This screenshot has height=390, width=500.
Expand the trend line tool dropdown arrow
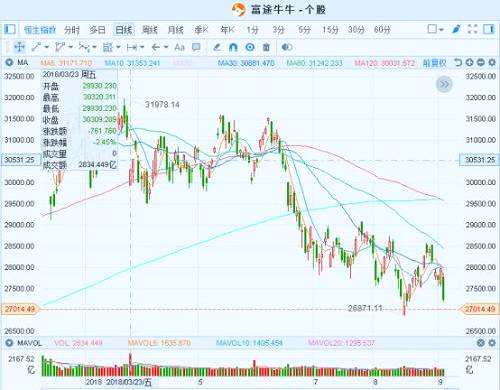(x=46, y=47)
